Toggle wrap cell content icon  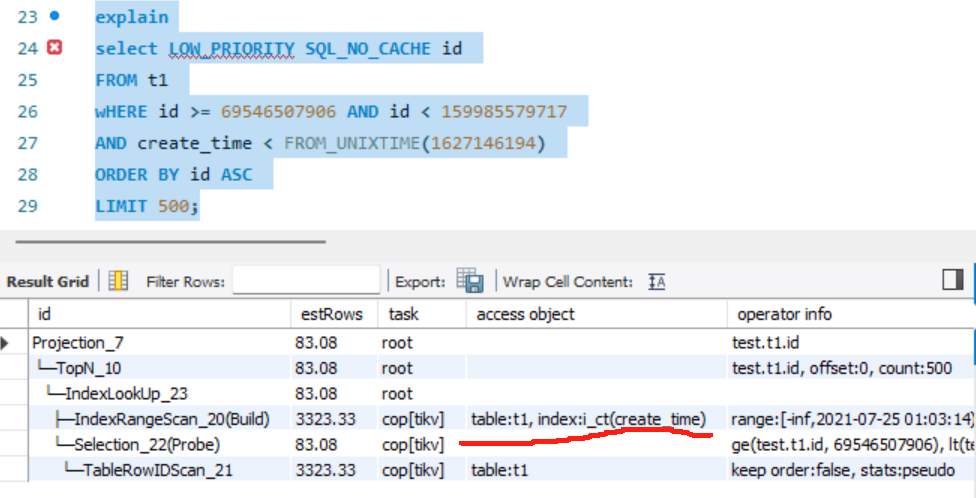click(657, 281)
